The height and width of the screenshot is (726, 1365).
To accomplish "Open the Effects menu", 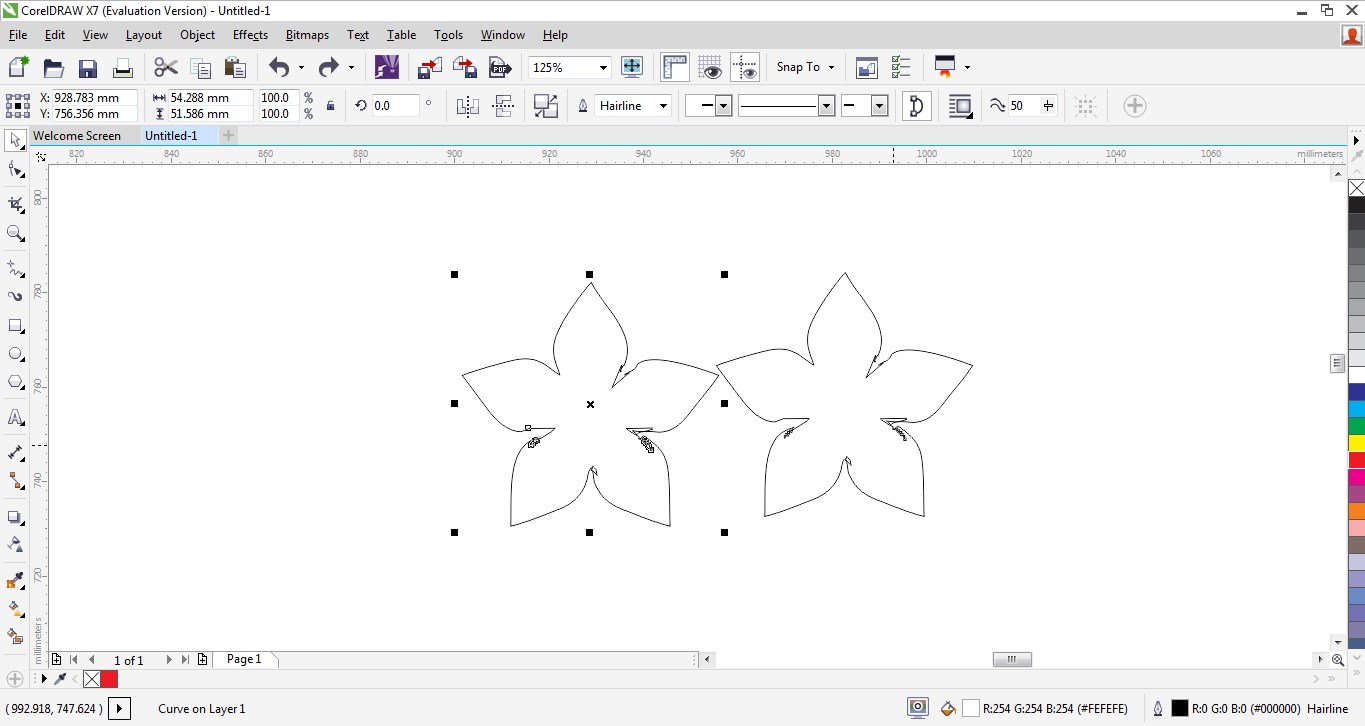I will 250,35.
